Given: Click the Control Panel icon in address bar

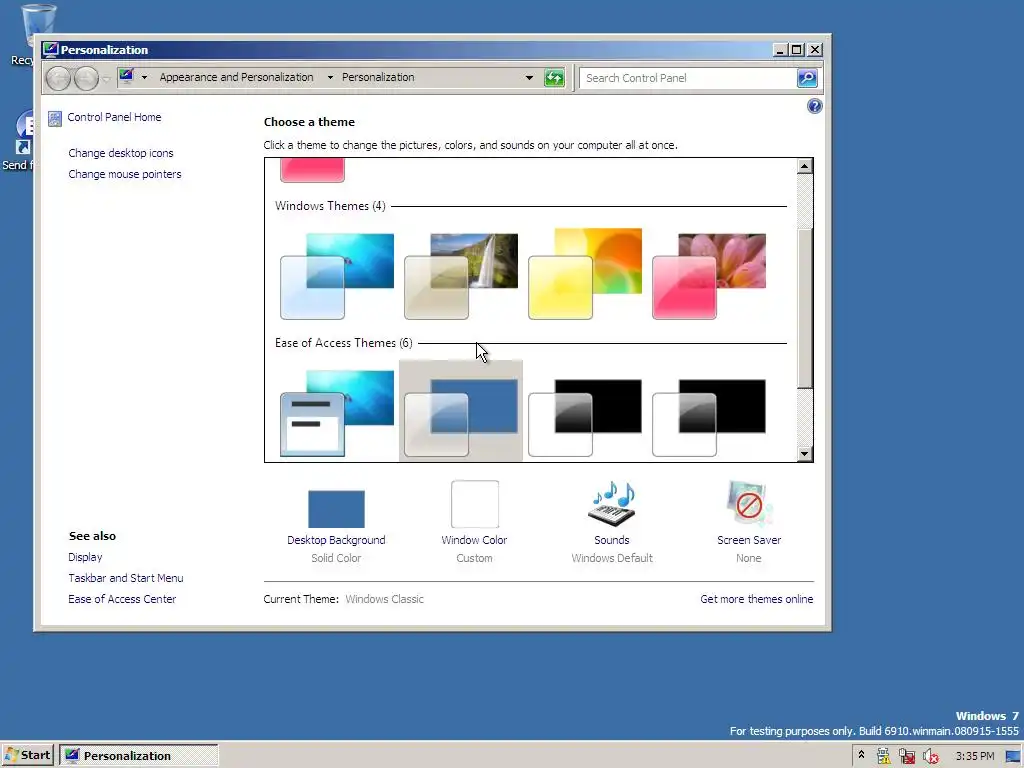Looking at the screenshot, I should (127, 76).
